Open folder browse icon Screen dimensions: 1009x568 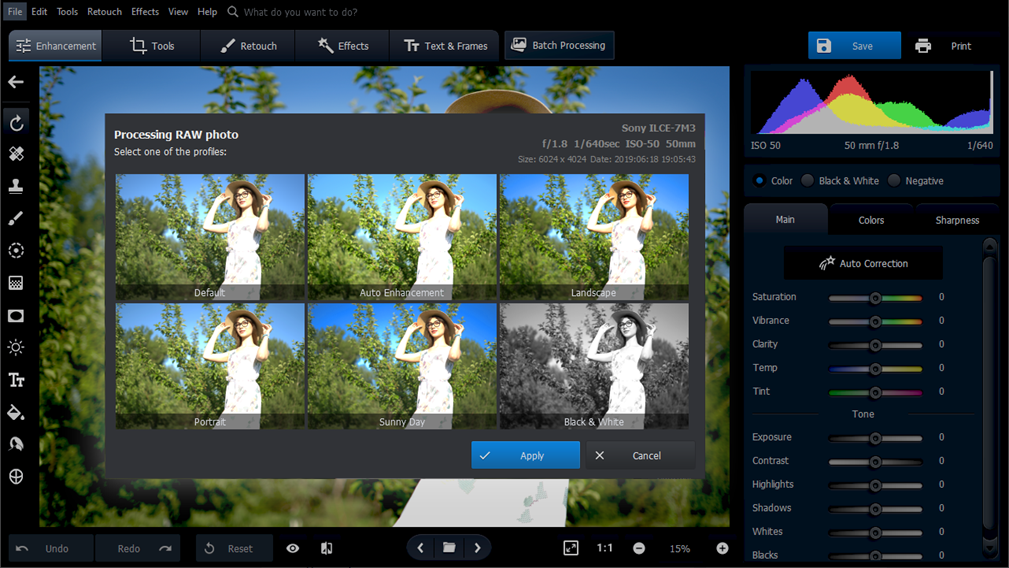tap(449, 548)
